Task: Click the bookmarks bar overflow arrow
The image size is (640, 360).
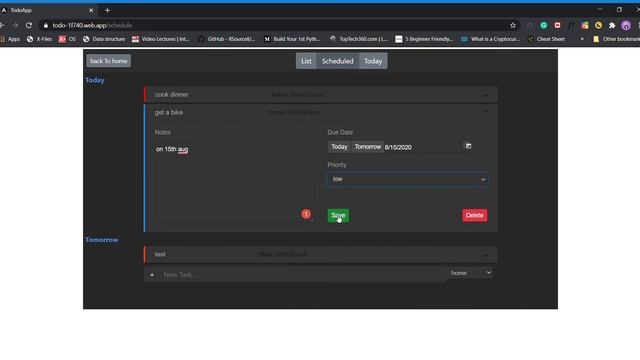Action: (x=582, y=39)
